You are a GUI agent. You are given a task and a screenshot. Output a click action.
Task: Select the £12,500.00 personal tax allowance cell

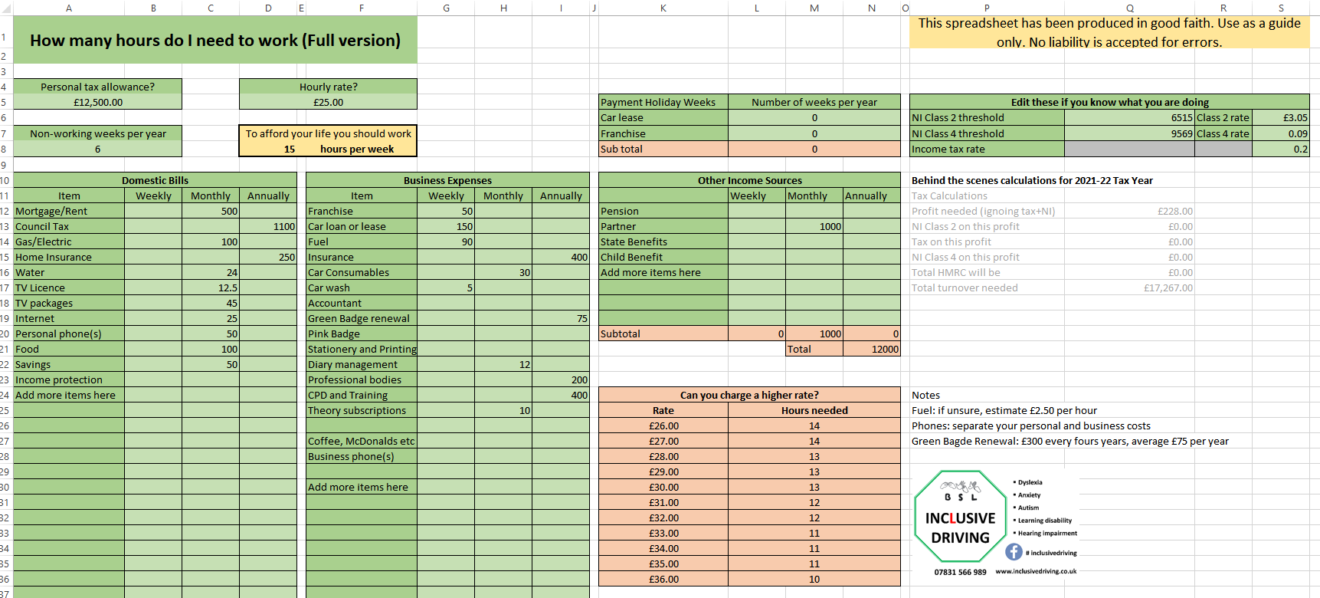(x=96, y=101)
